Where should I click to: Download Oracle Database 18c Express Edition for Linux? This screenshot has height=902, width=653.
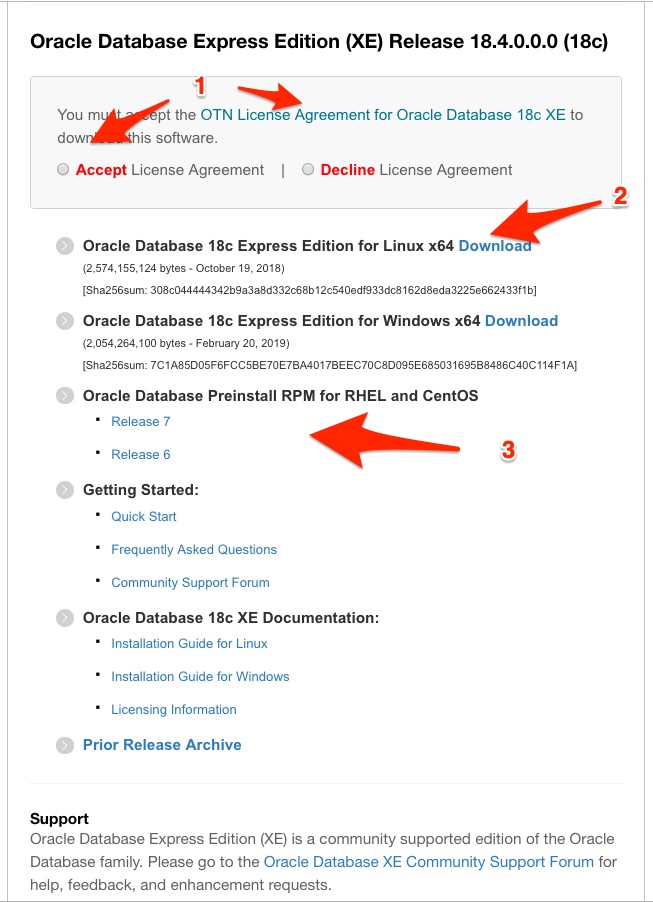pyautogui.click(x=495, y=245)
